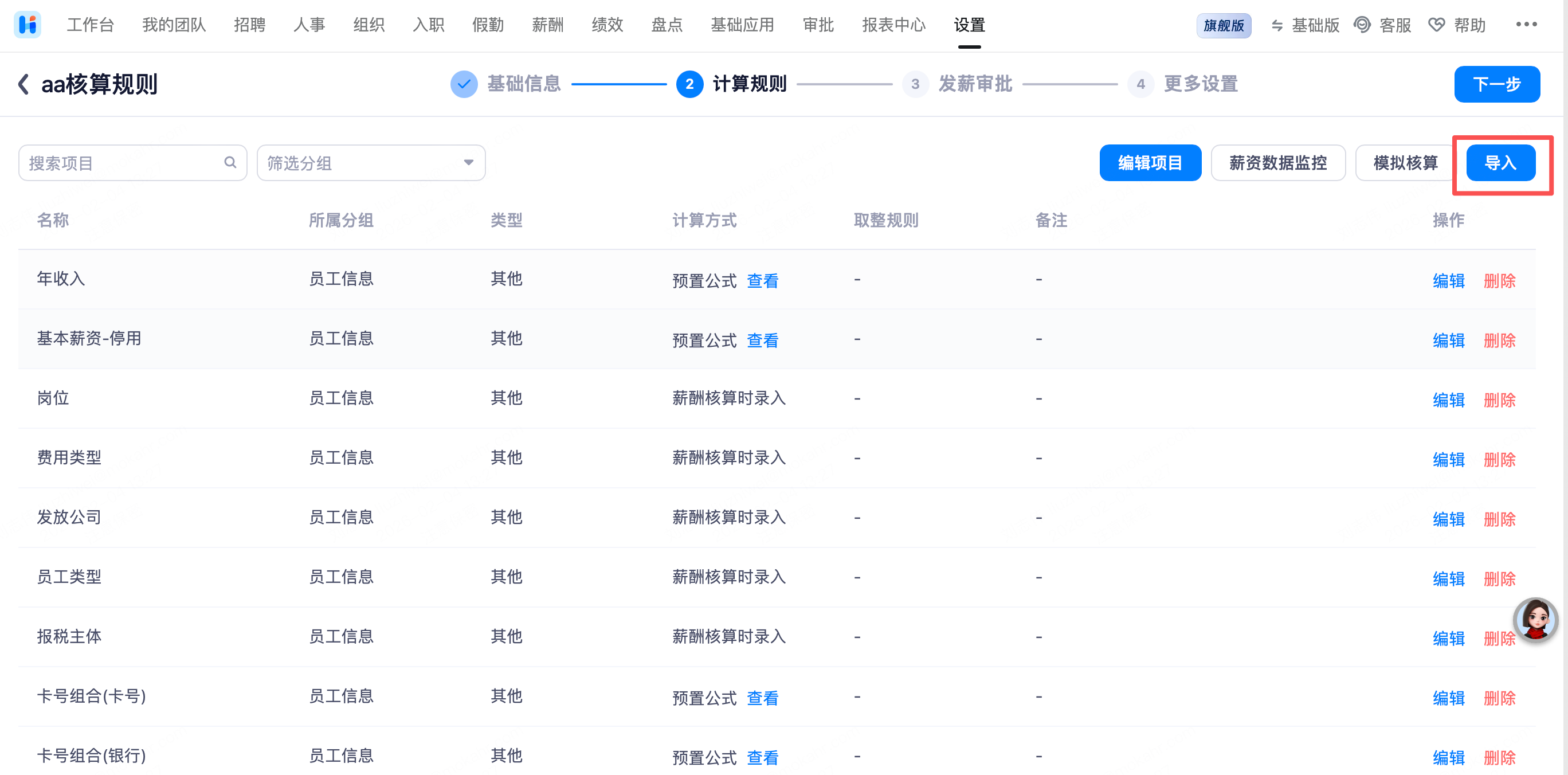Image resolution: width=1568 pixels, height=775 pixels.
Task: Click the 基础信息 completed step checkmark
Action: click(x=464, y=84)
